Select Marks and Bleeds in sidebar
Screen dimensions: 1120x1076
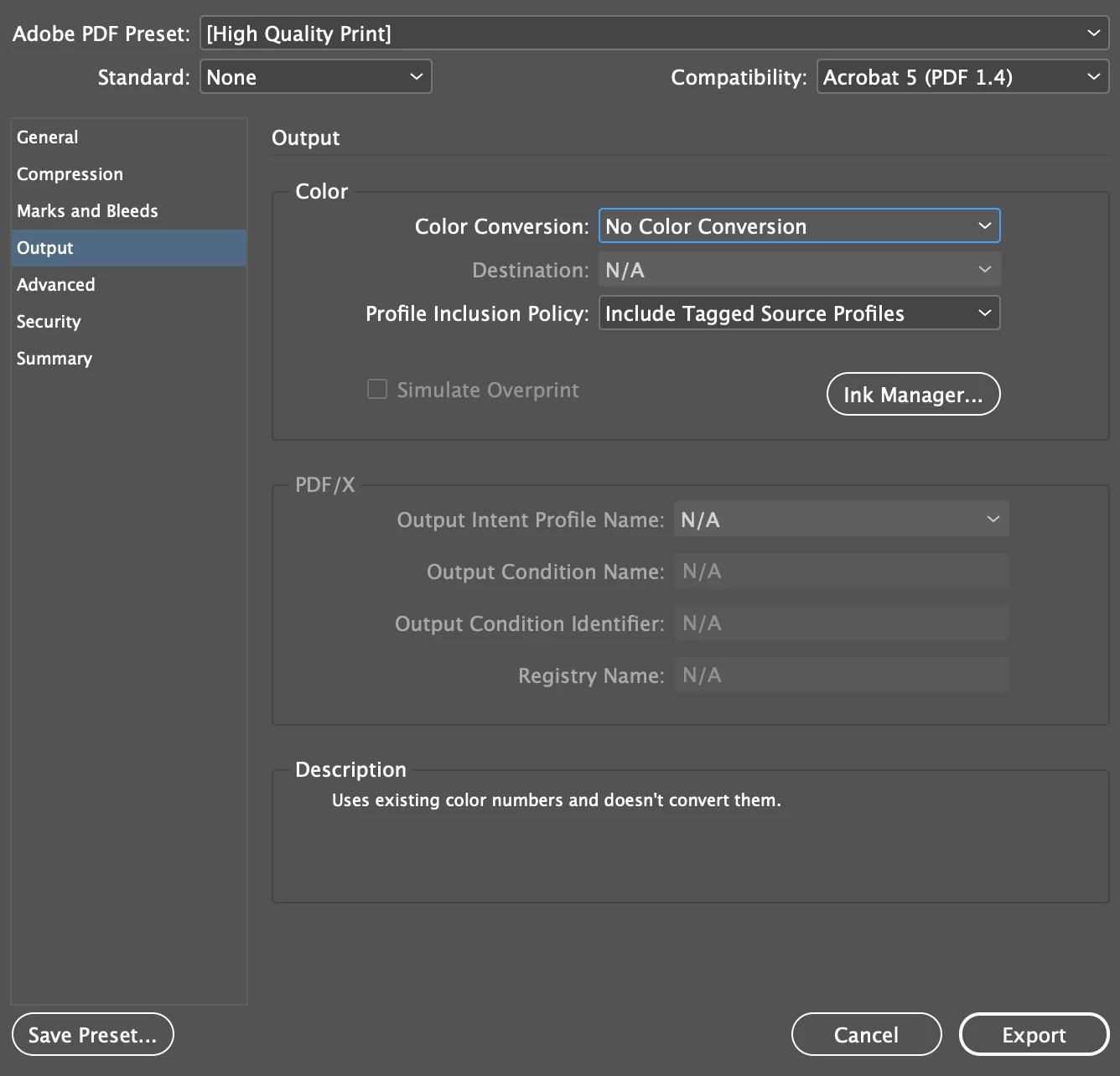[129, 211]
